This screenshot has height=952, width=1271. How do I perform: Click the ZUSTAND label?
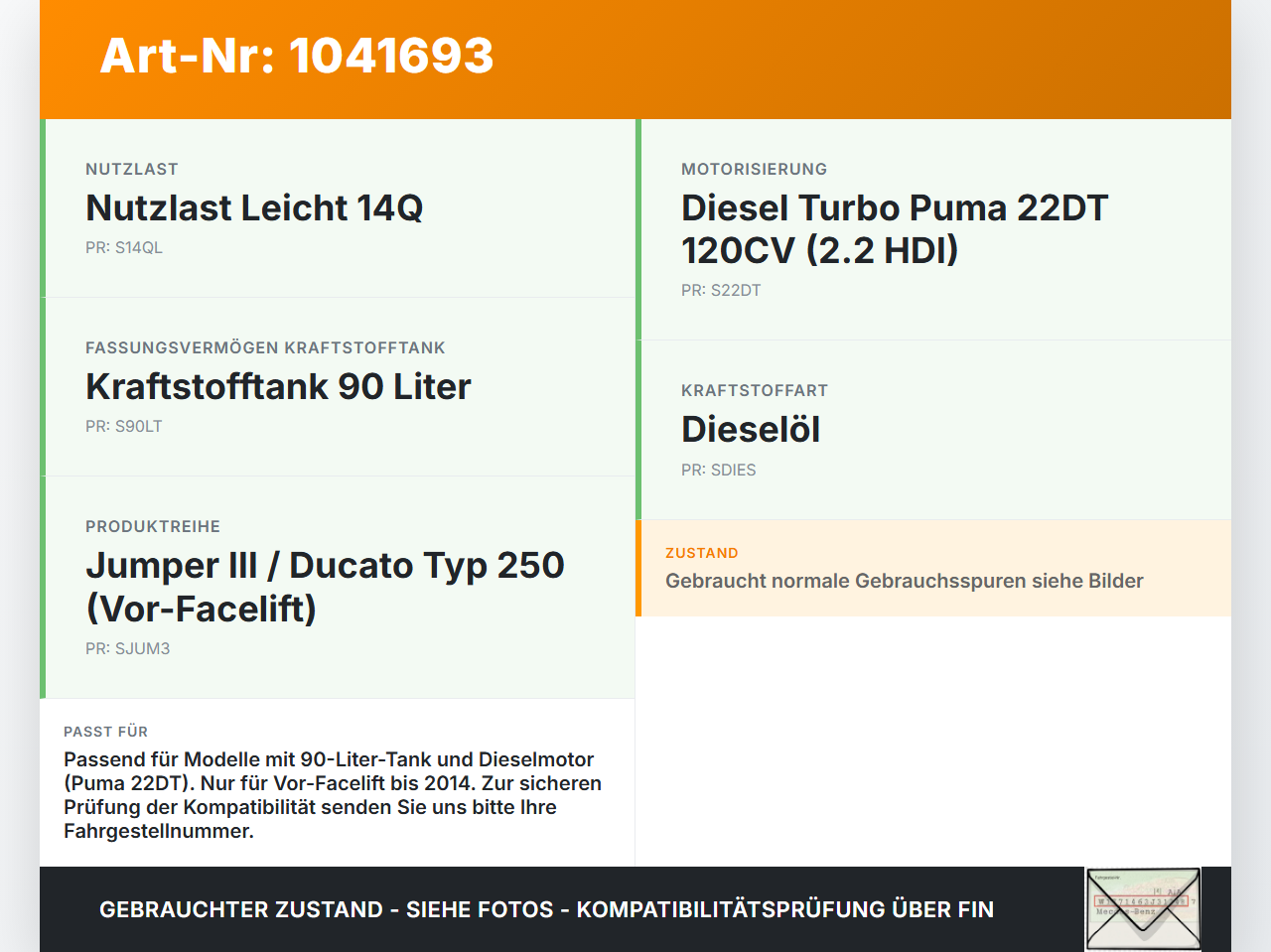702,553
